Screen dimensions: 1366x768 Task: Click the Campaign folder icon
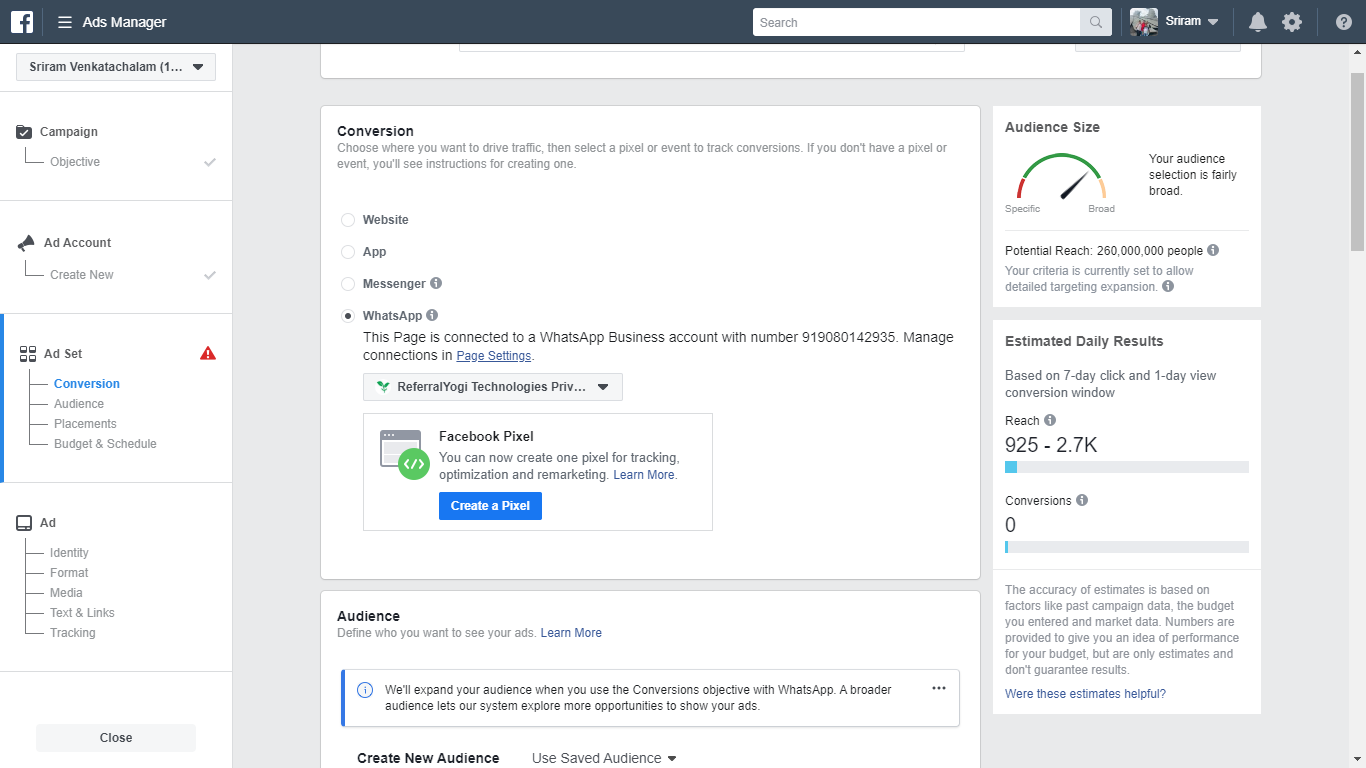[25, 132]
